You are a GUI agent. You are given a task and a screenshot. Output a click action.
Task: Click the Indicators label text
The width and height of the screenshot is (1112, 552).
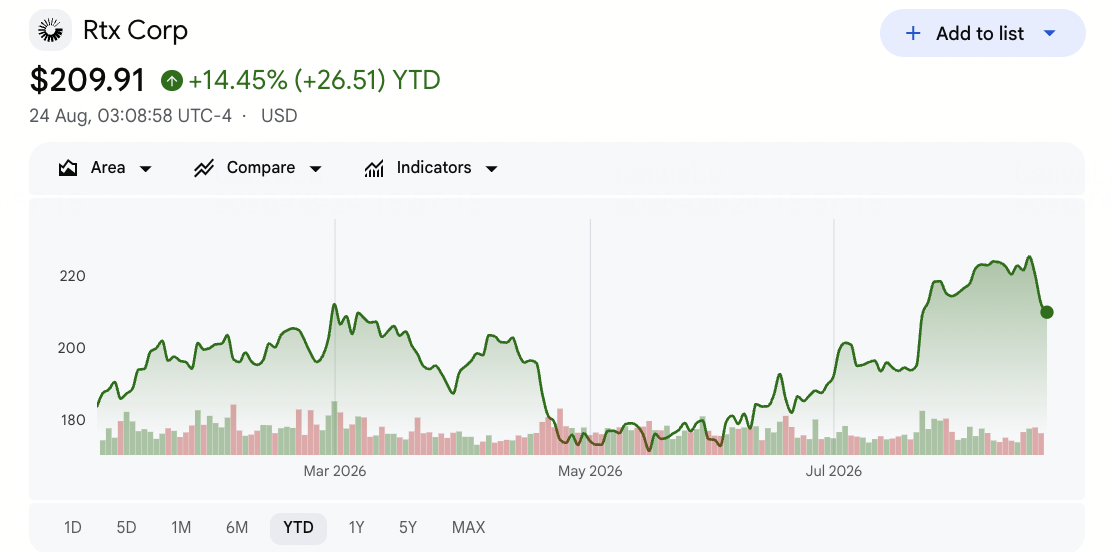433,167
